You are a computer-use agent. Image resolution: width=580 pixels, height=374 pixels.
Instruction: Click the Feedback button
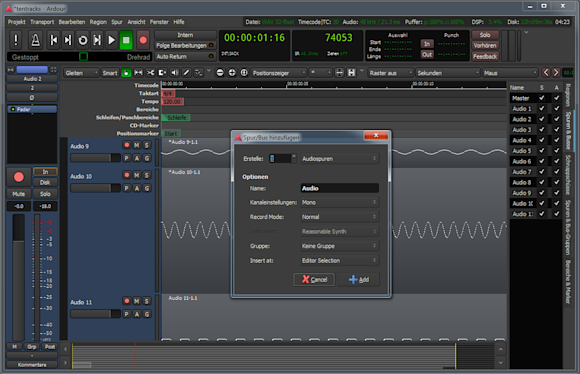coord(485,57)
